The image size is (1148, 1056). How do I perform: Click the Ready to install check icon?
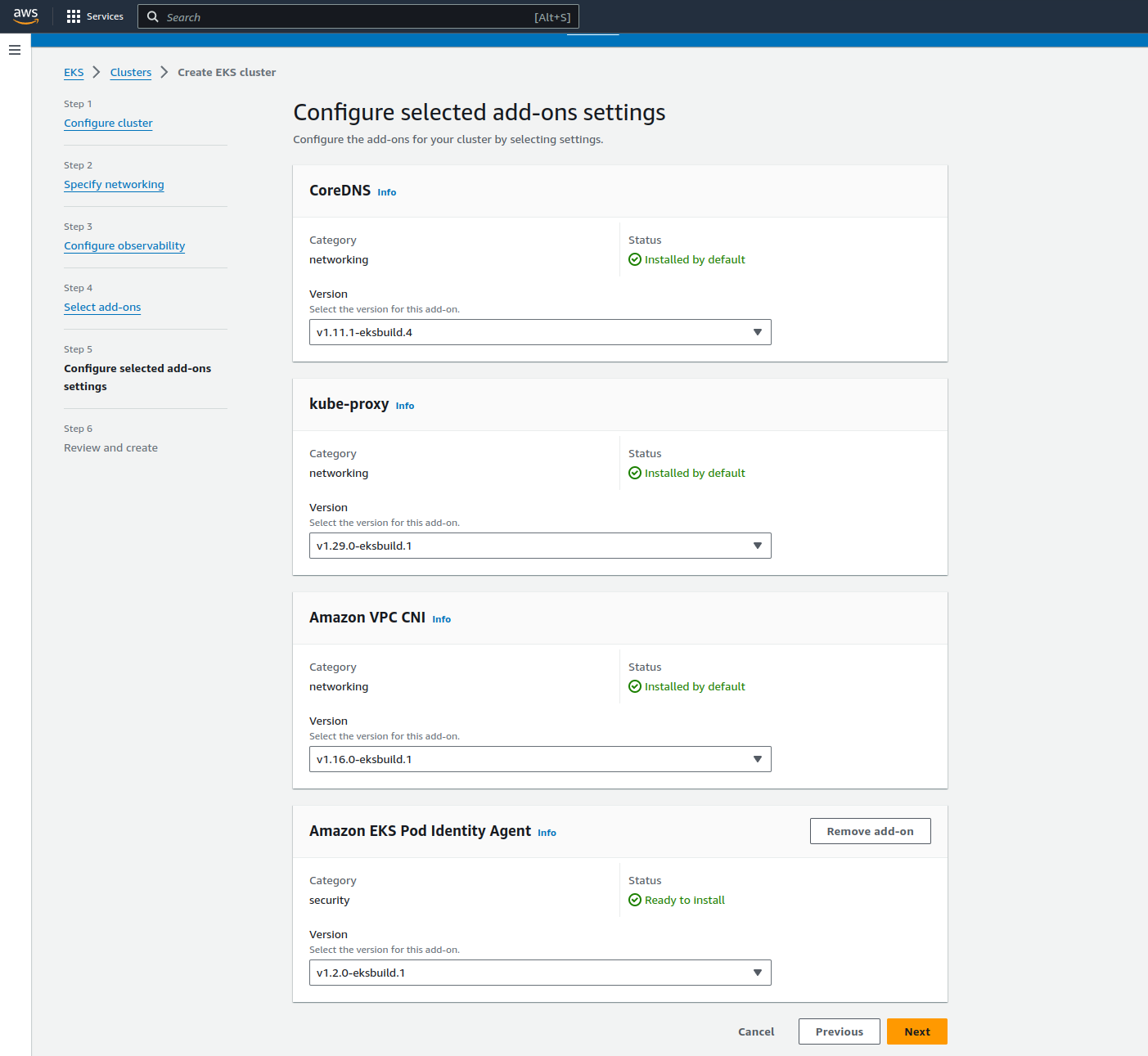pyautogui.click(x=635, y=900)
